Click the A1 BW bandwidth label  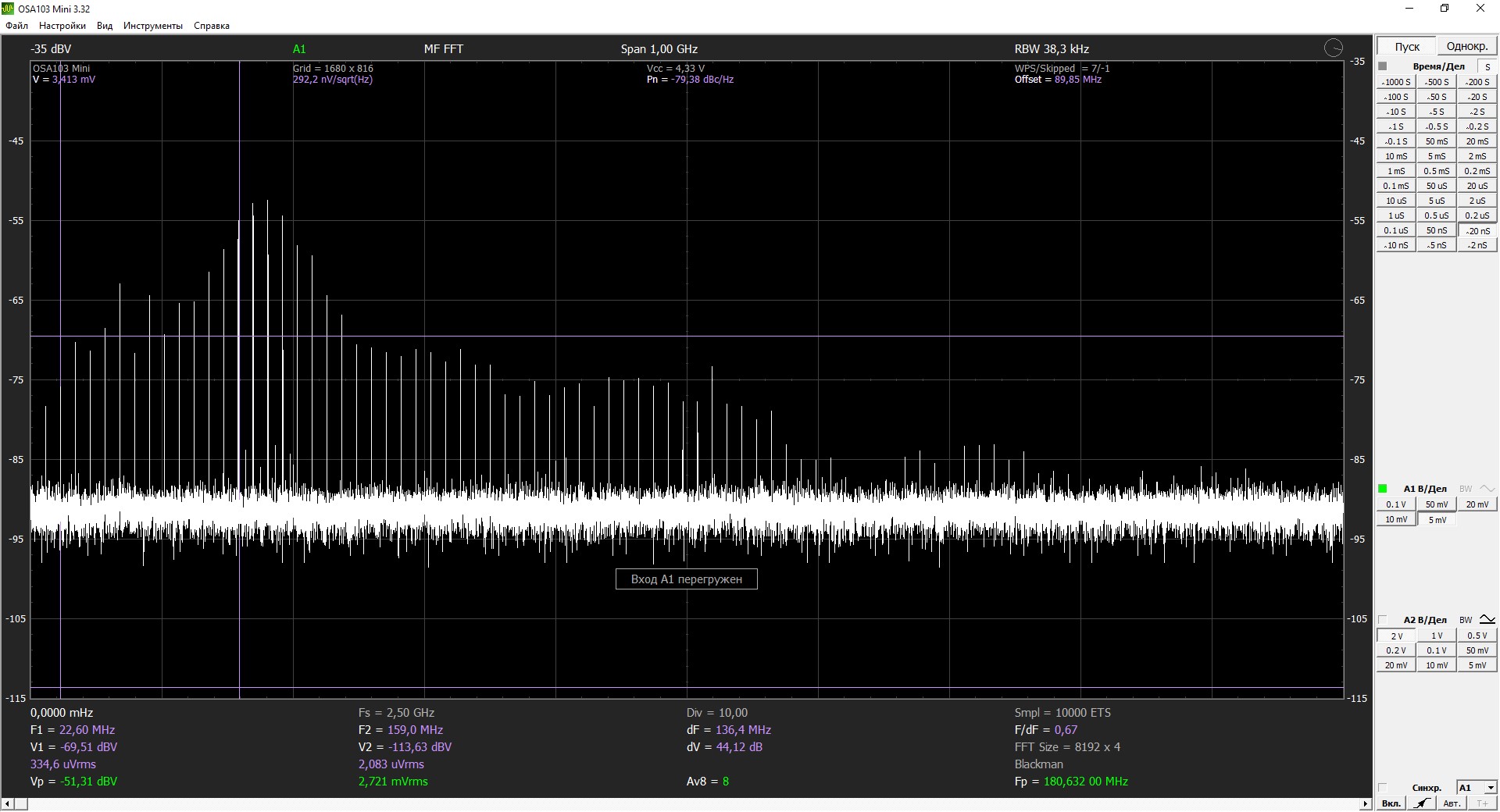pyautogui.click(x=1466, y=489)
